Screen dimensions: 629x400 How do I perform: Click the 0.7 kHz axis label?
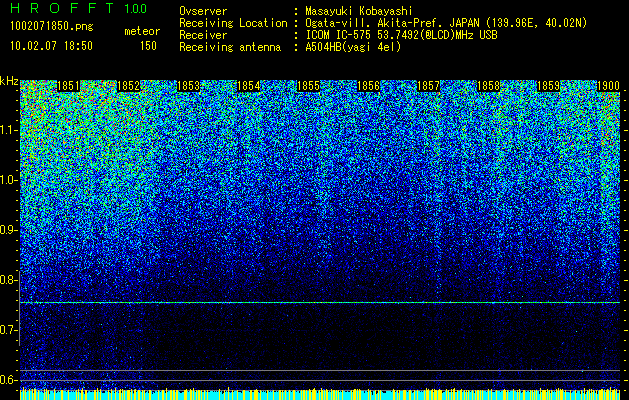point(9,330)
